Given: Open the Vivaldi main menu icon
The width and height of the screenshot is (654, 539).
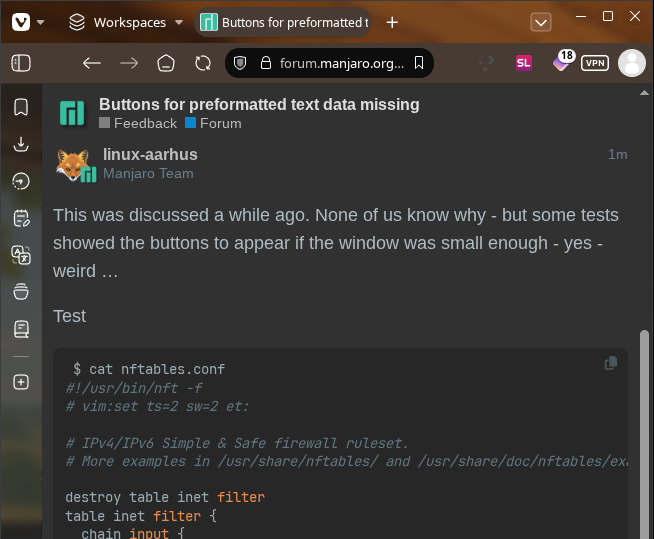Looking at the screenshot, I should pos(21,22).
